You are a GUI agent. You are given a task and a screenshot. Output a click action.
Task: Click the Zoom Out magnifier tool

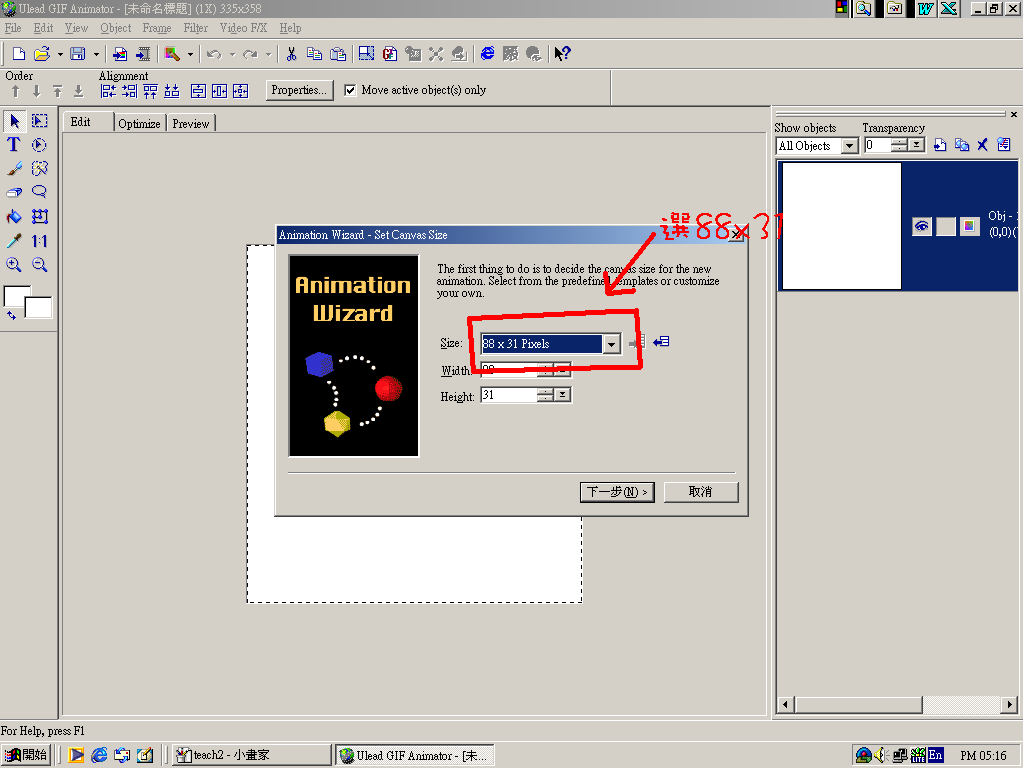[39, 264]
